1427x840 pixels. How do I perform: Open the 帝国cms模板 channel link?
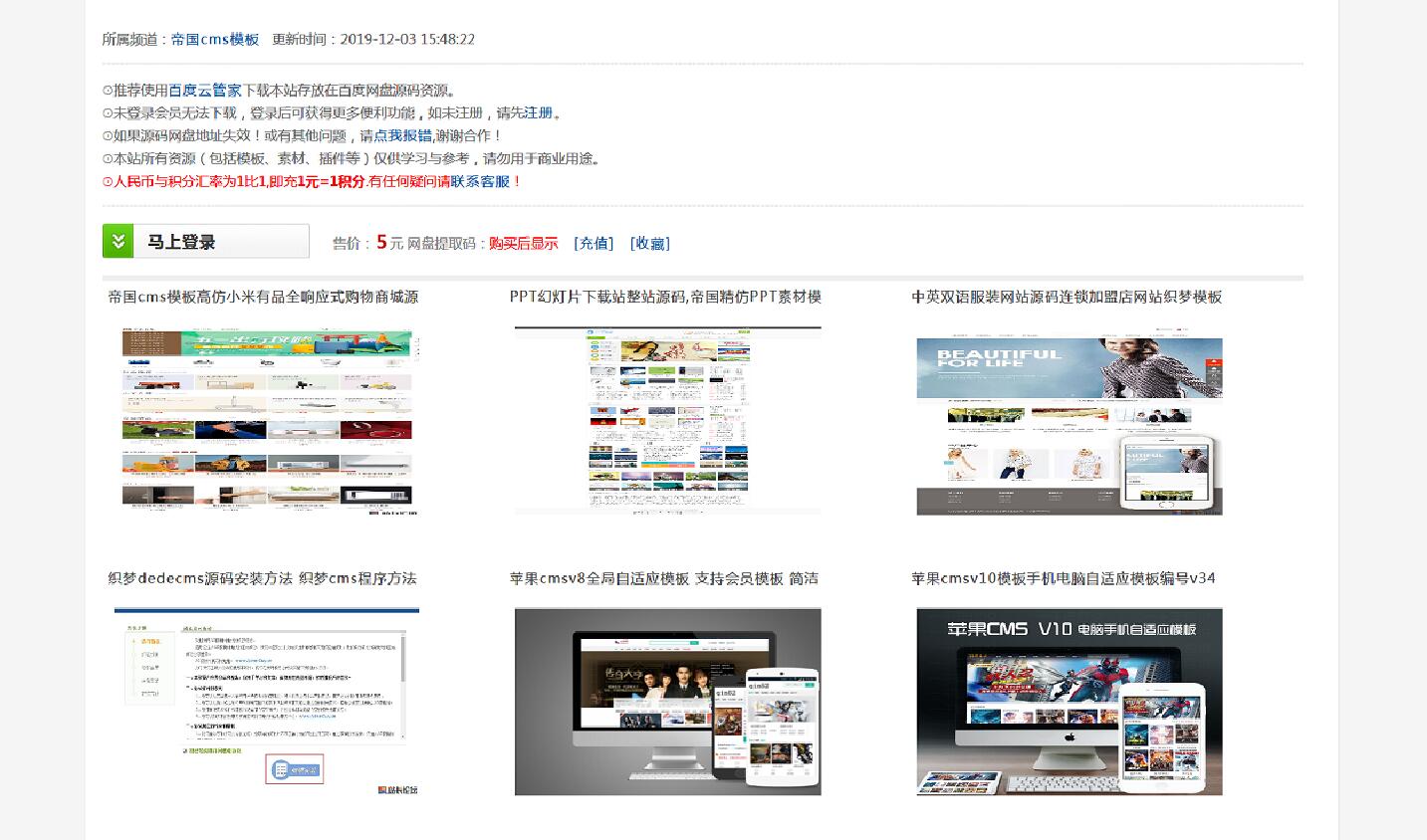click(x=214, y=40)
